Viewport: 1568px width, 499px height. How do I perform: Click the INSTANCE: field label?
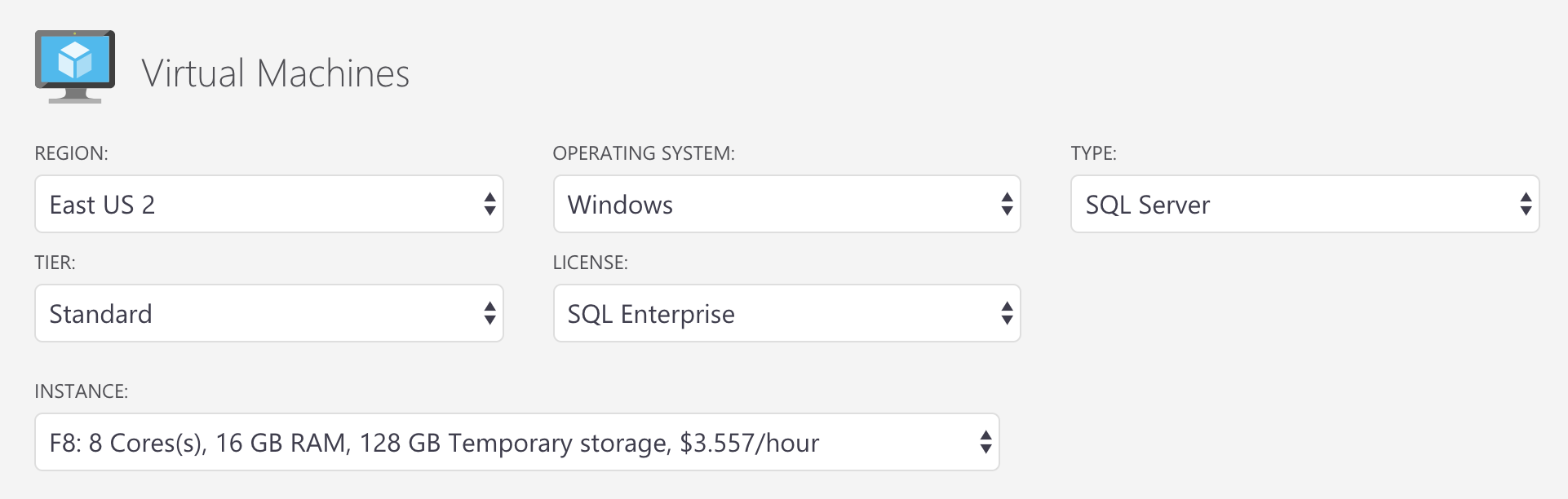point(81,391)
